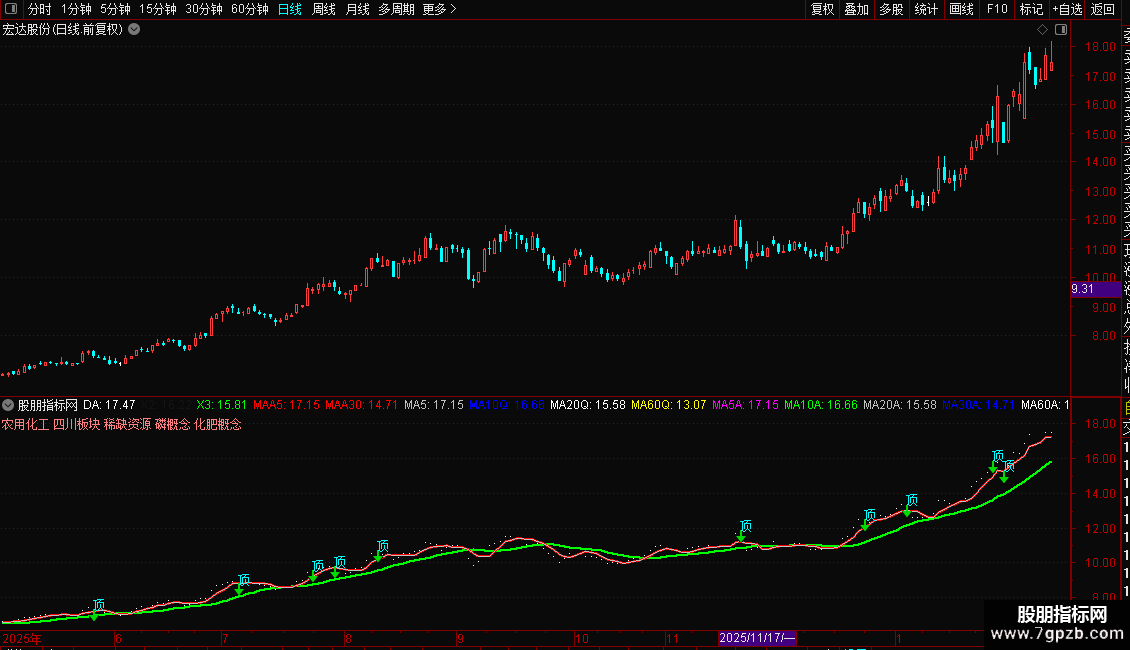This screenshot has width=1130, height=650.
Task: Select the 30分钟 period
Action: 204,9
